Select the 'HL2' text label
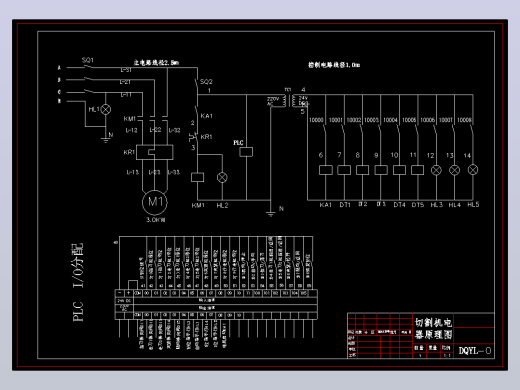The height and width of the screenshot is (390, 520). 222,206
